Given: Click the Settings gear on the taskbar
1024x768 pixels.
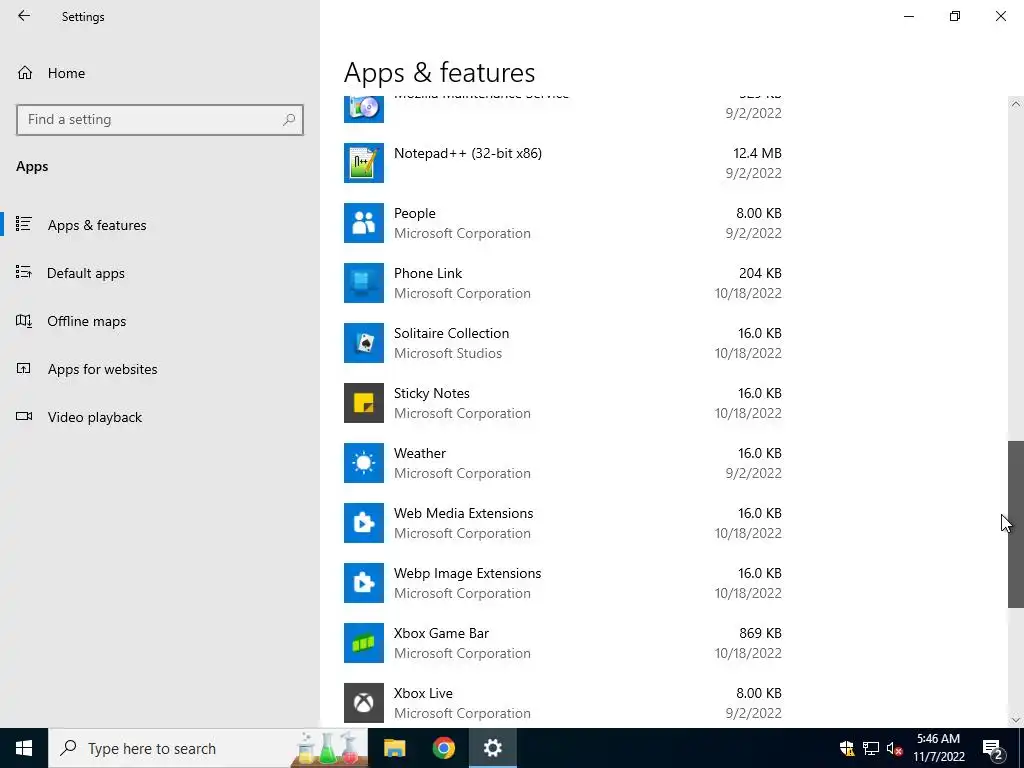Looking at the screenshot, I should point(492,748).
